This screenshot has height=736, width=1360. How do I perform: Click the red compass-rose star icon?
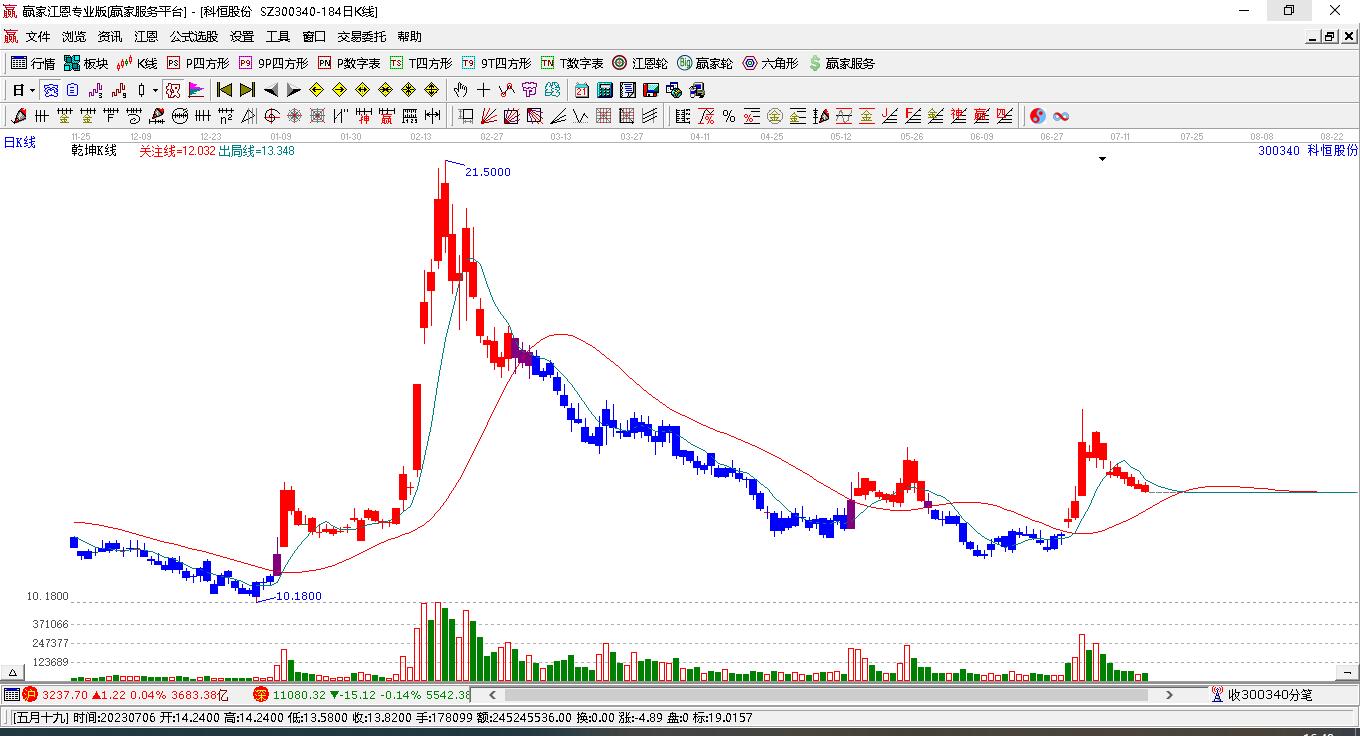tap(294, 116)
